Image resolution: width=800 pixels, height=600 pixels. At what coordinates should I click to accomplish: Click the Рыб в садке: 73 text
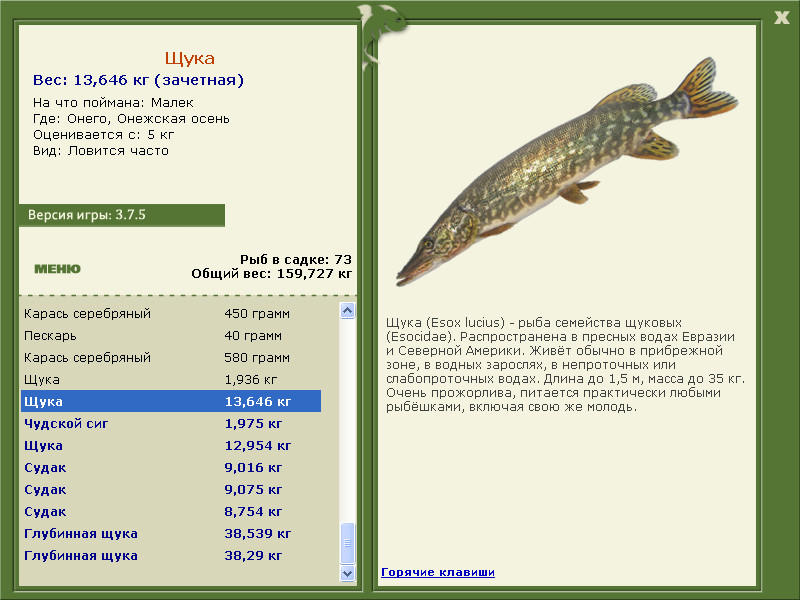coord(296,259)
